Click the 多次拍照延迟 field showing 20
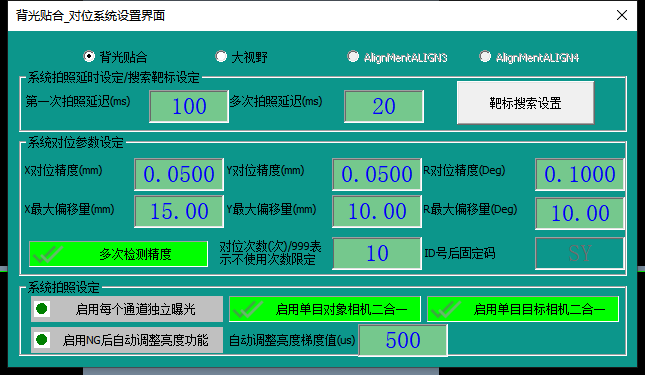 click(x=384, y=106)
